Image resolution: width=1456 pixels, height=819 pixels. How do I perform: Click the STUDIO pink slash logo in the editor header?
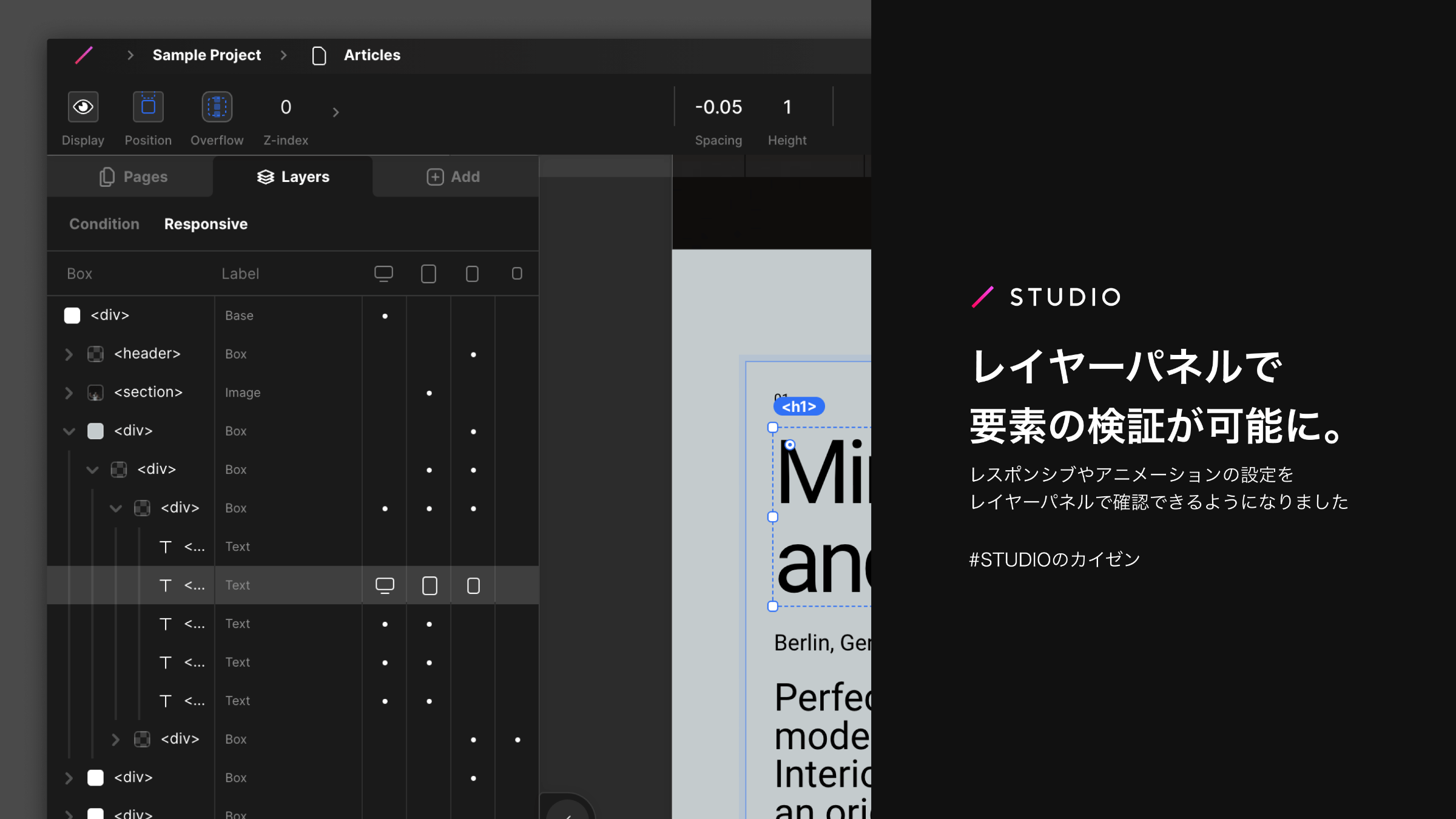tap(84, 55)
